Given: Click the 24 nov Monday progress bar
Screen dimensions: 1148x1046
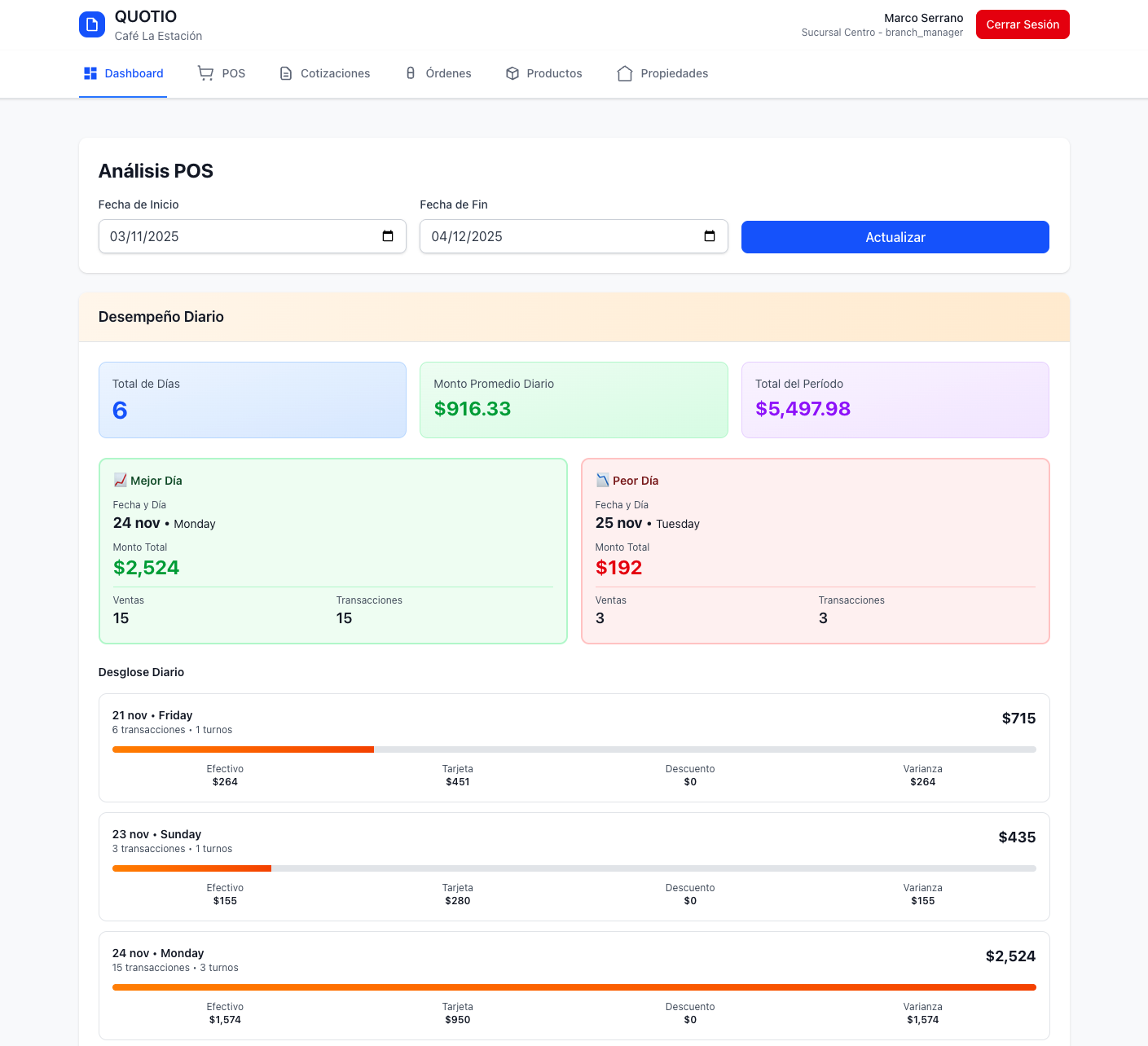Looking at the screenshot, I should pyautogui.click(x=574, y=987).
